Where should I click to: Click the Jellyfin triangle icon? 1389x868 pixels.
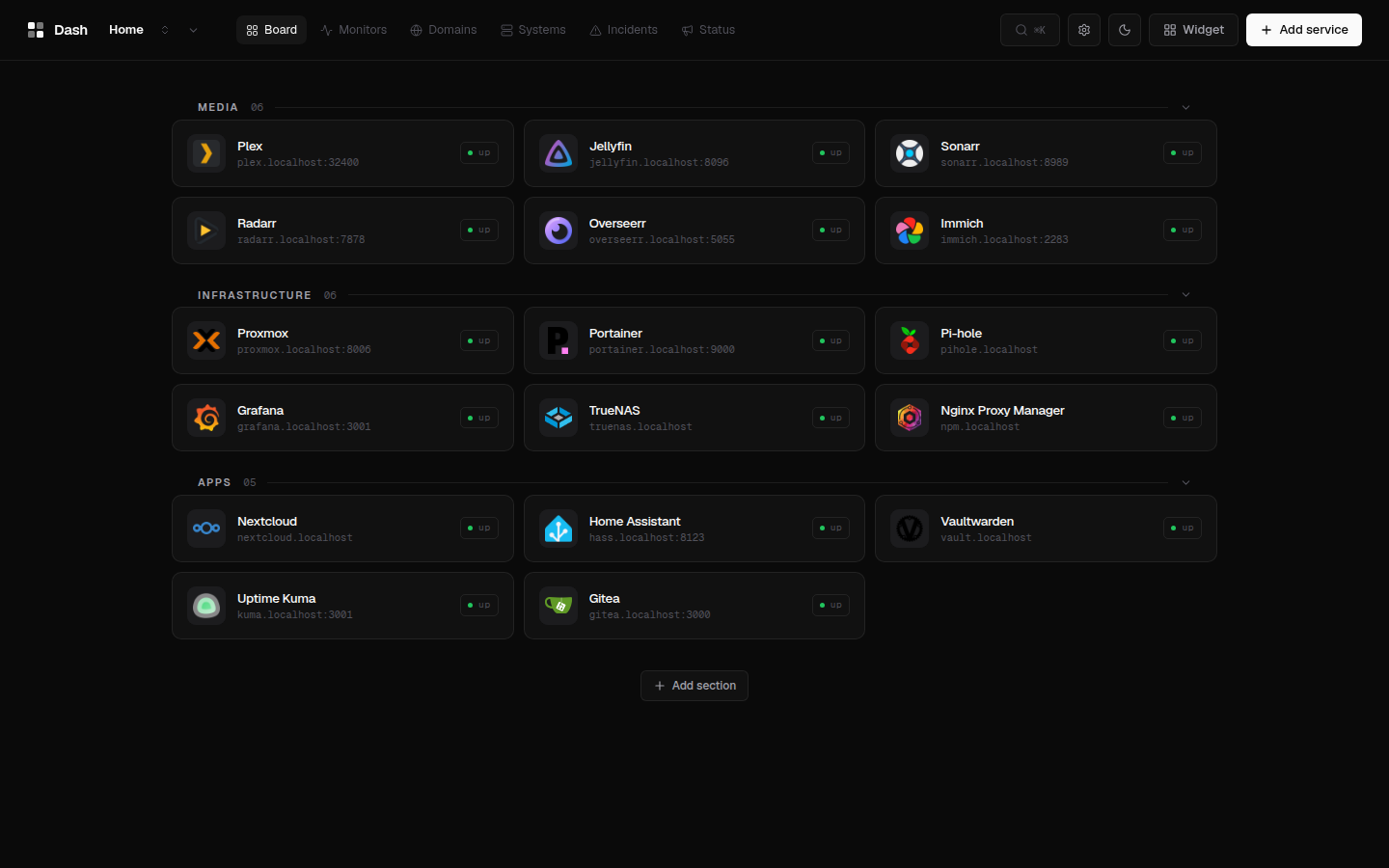point(558,153)
